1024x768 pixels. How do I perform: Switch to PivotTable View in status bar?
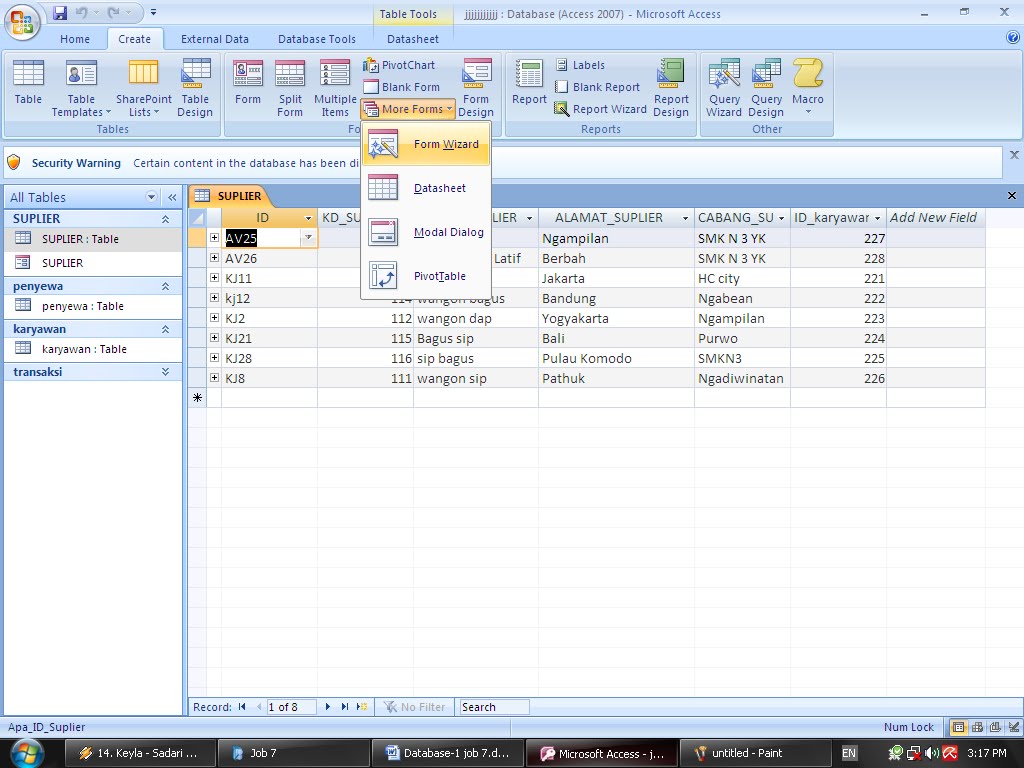coord(978,727)
